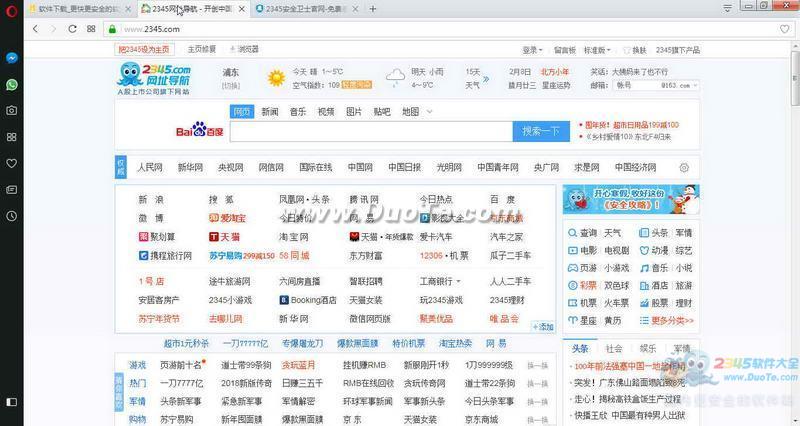Open WhatsApp in the Opera sidebar
The width and height of the screenshot is (800, 426).
click(11, 85)
